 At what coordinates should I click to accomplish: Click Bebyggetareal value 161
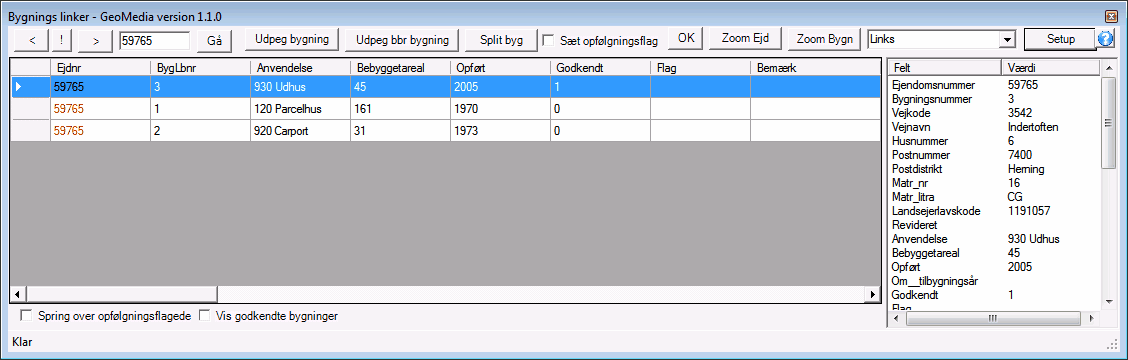pos(400,109)
